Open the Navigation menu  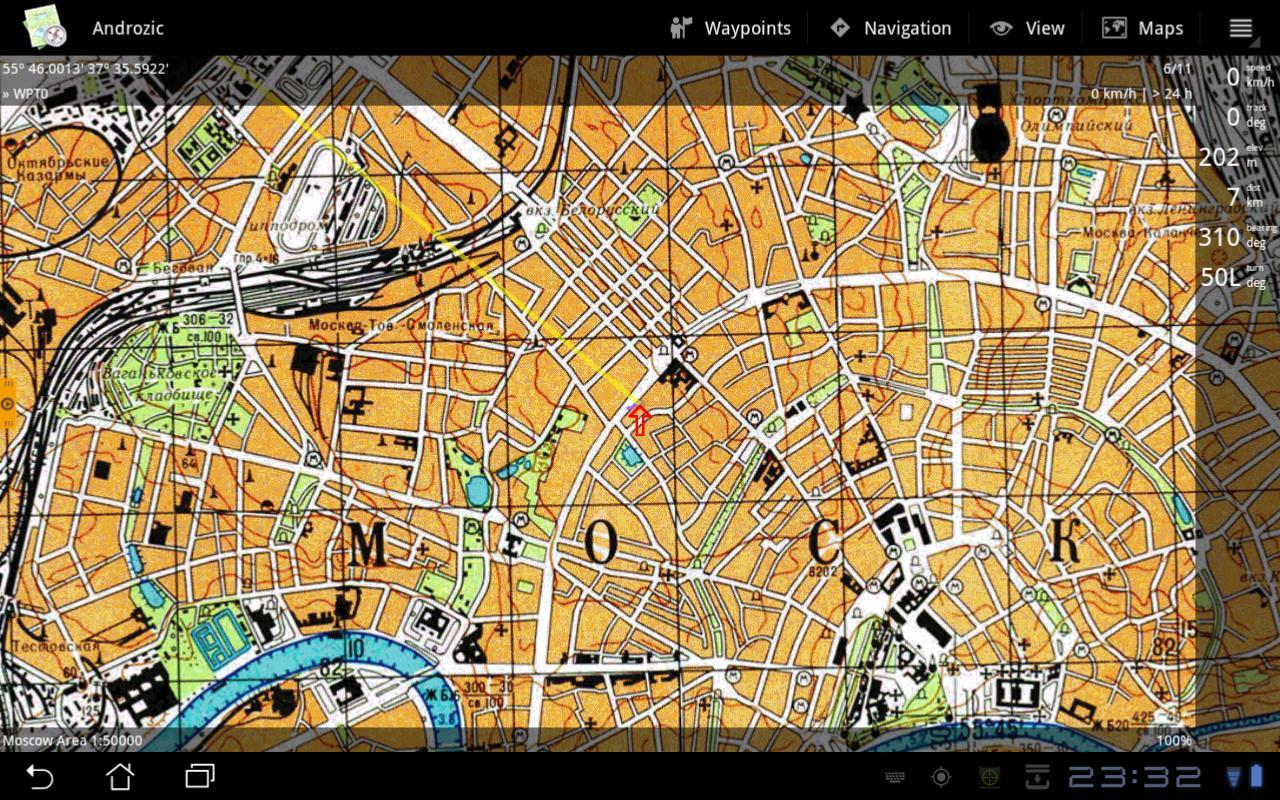[x=890, y=28]
